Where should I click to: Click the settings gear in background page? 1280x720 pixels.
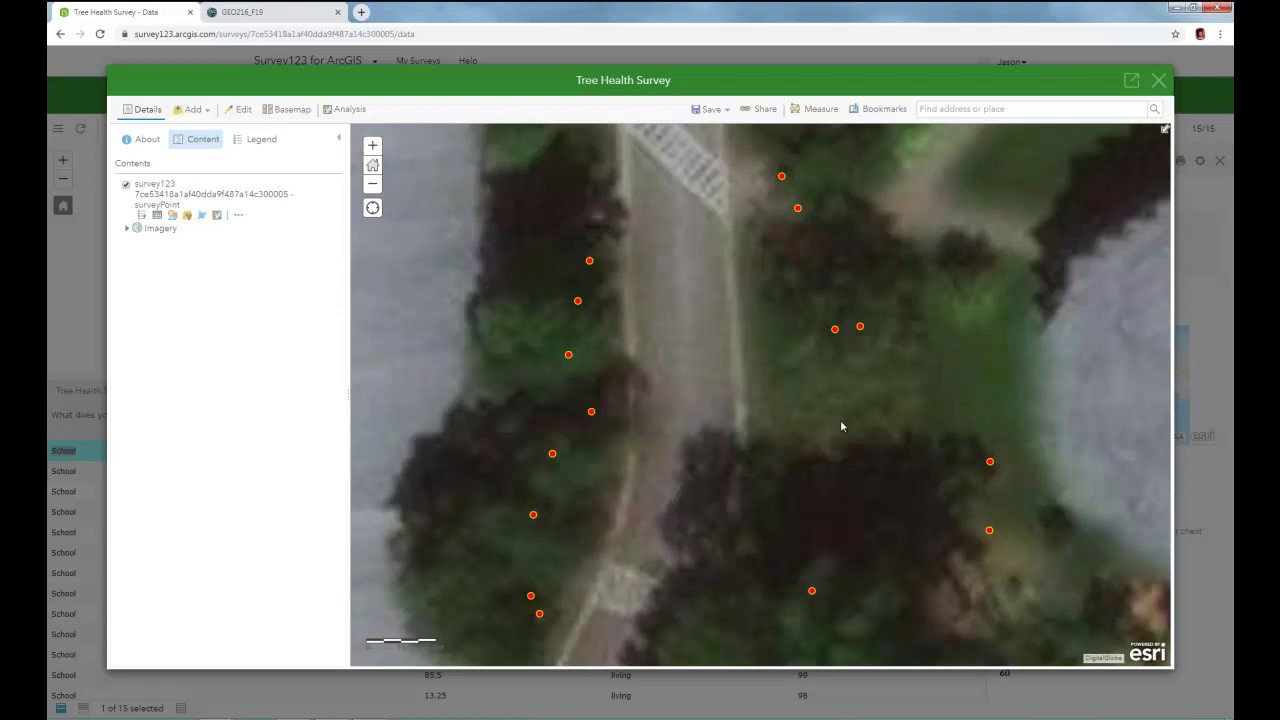coord(1200,161)
